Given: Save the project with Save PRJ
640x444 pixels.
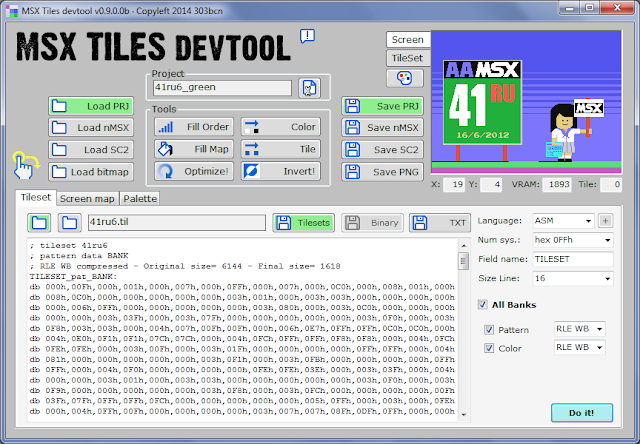Looking at the screenshot, I should tap(382, 106).
